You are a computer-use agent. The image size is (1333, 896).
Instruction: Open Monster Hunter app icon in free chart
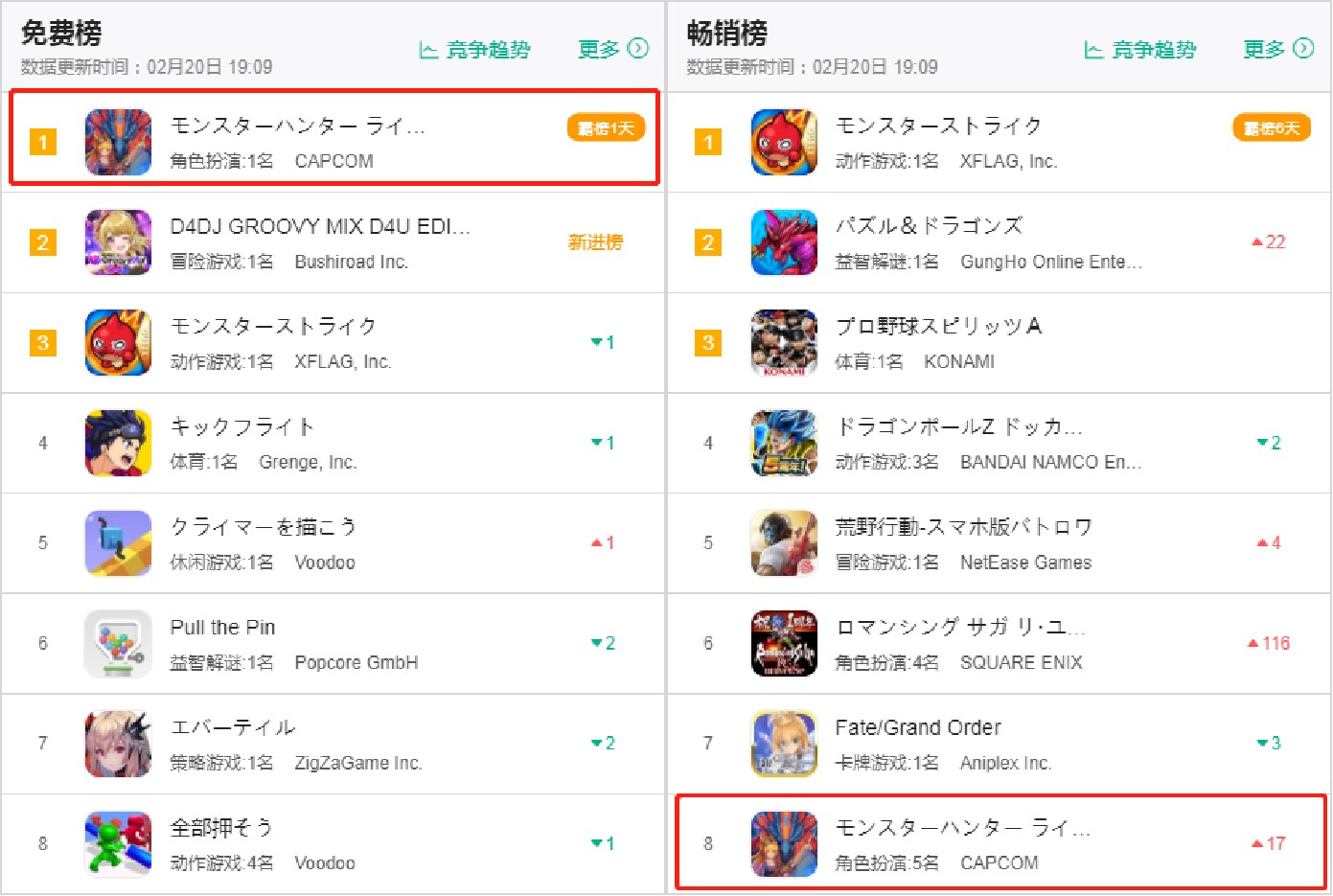118,142
